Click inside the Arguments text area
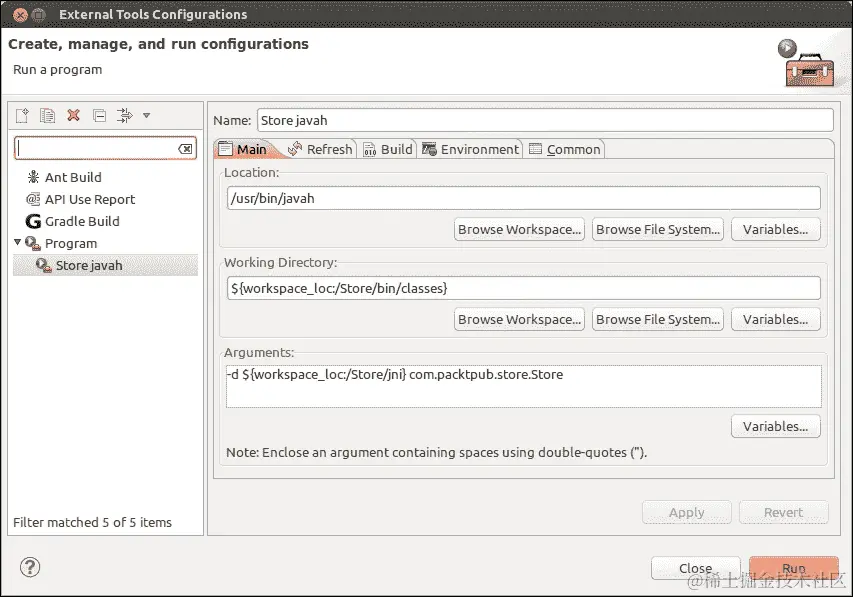The width and height of the screenshot is (853, 597). click(x=523, y=386)
